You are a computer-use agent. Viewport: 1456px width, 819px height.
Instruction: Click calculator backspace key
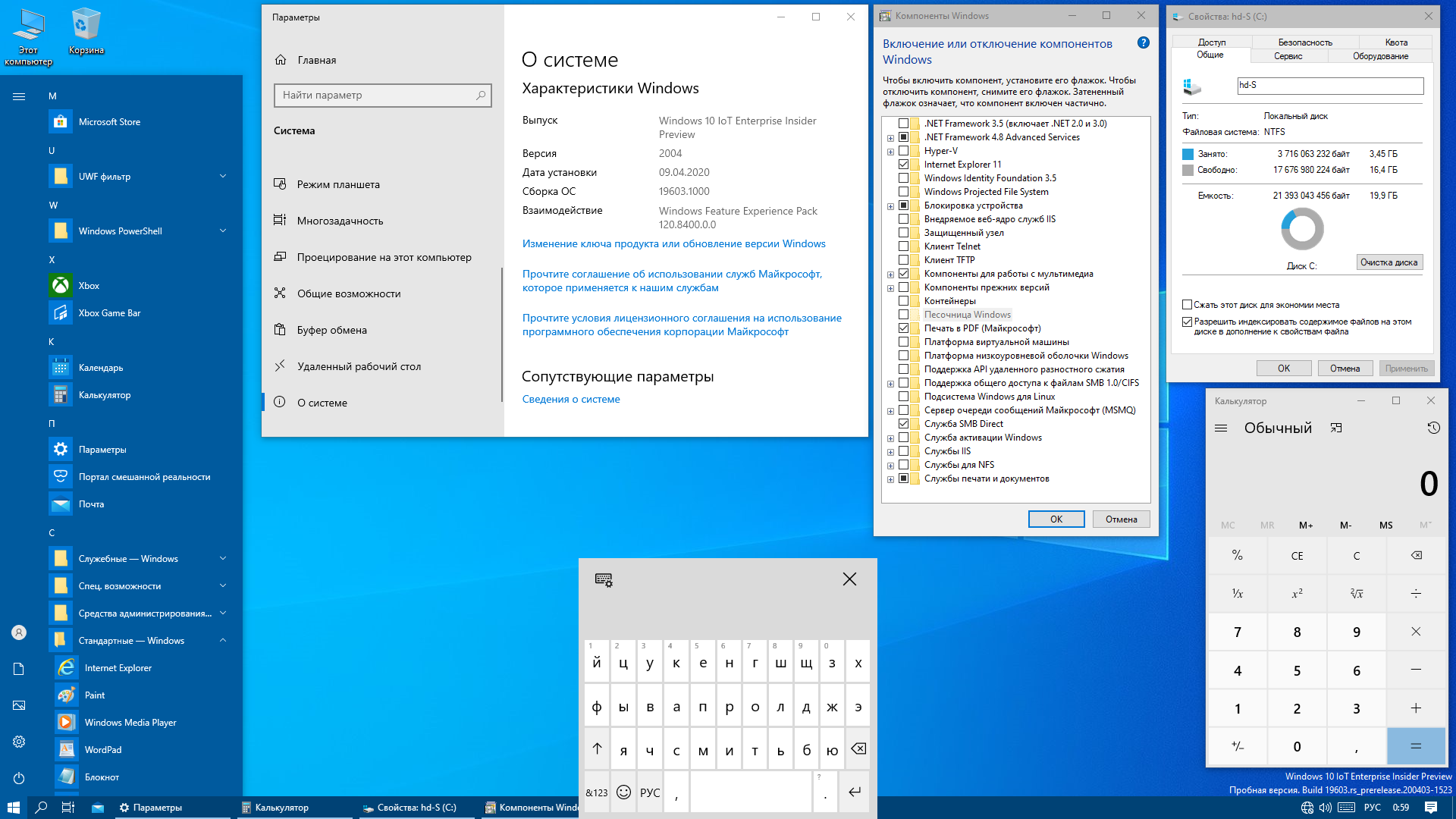[1416, 556]
